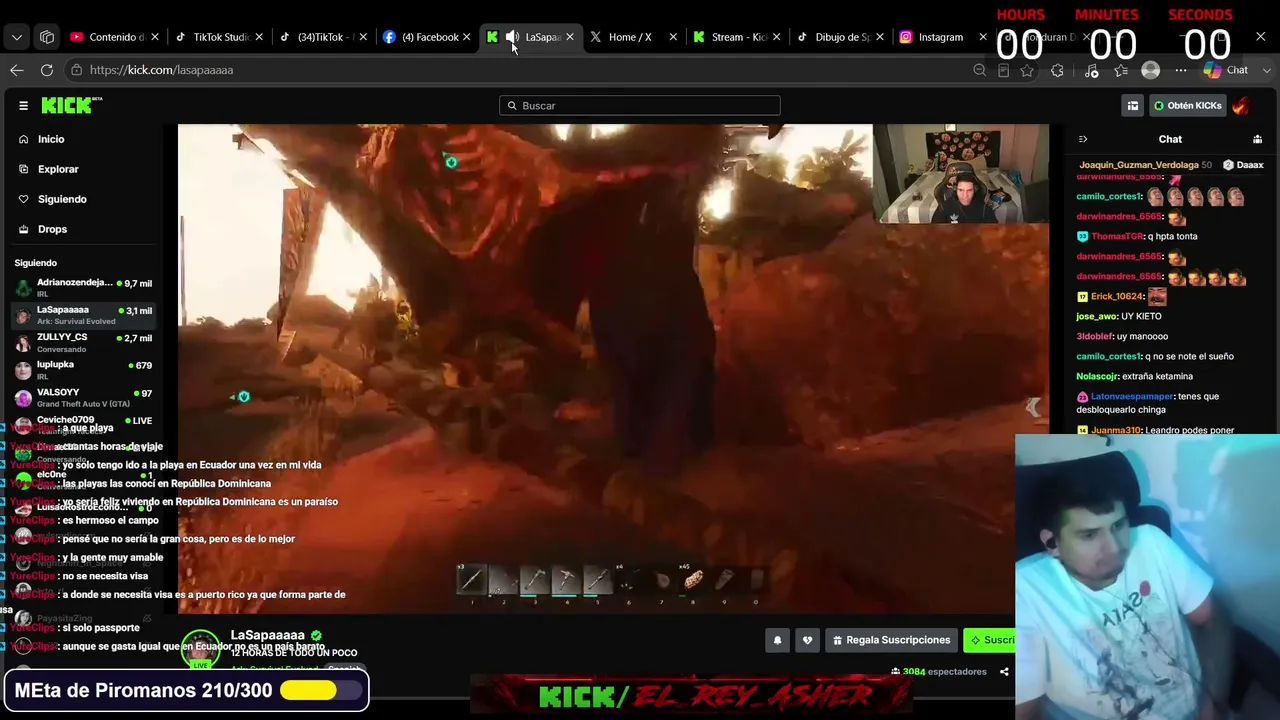
Task: Collapse the chat panel with arrow icon
Action: click(x=1082, y=139)
